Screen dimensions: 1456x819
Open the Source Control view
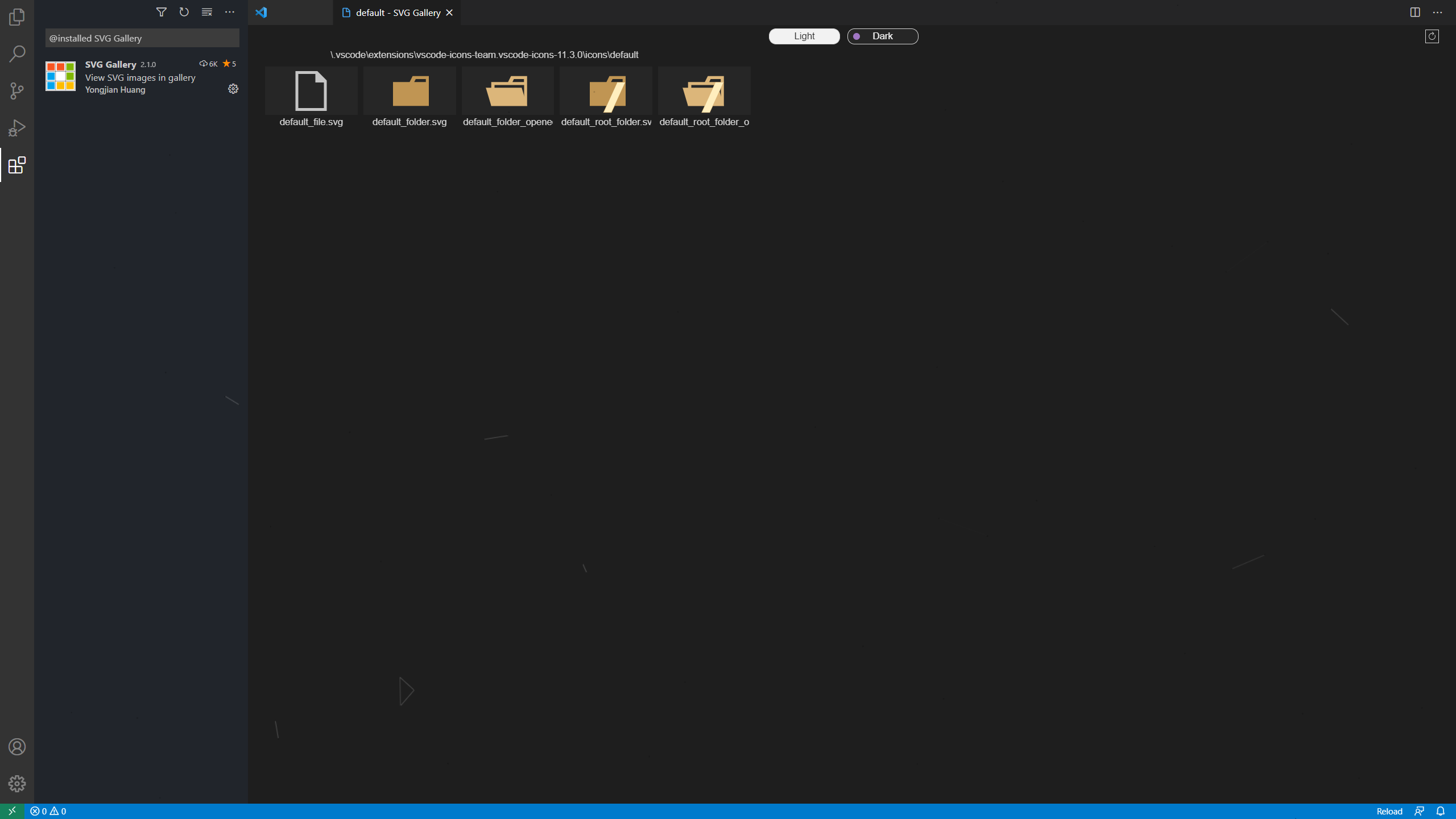coord(17,91)
